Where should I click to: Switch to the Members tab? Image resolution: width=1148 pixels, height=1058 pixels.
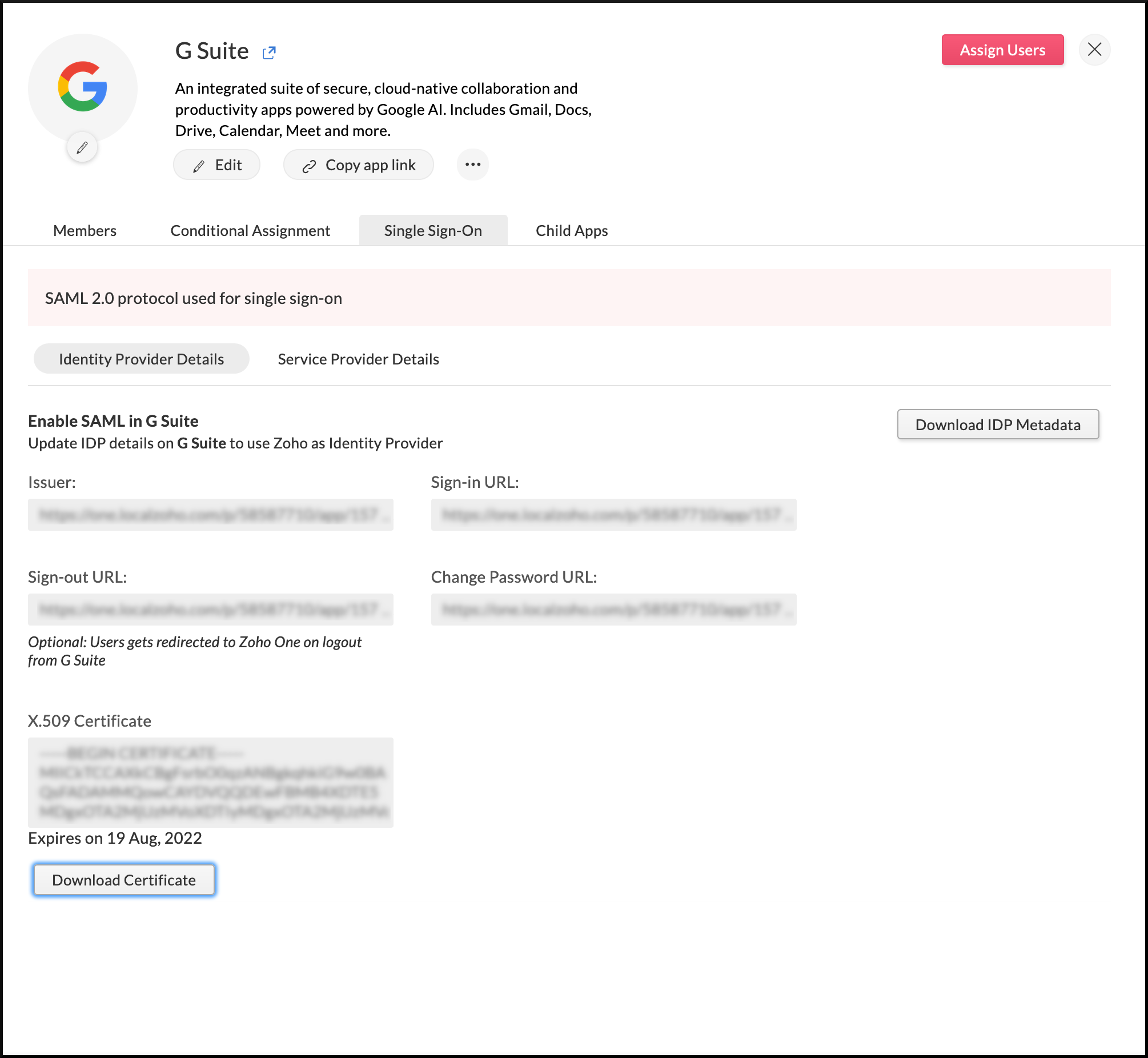[85, 230]
